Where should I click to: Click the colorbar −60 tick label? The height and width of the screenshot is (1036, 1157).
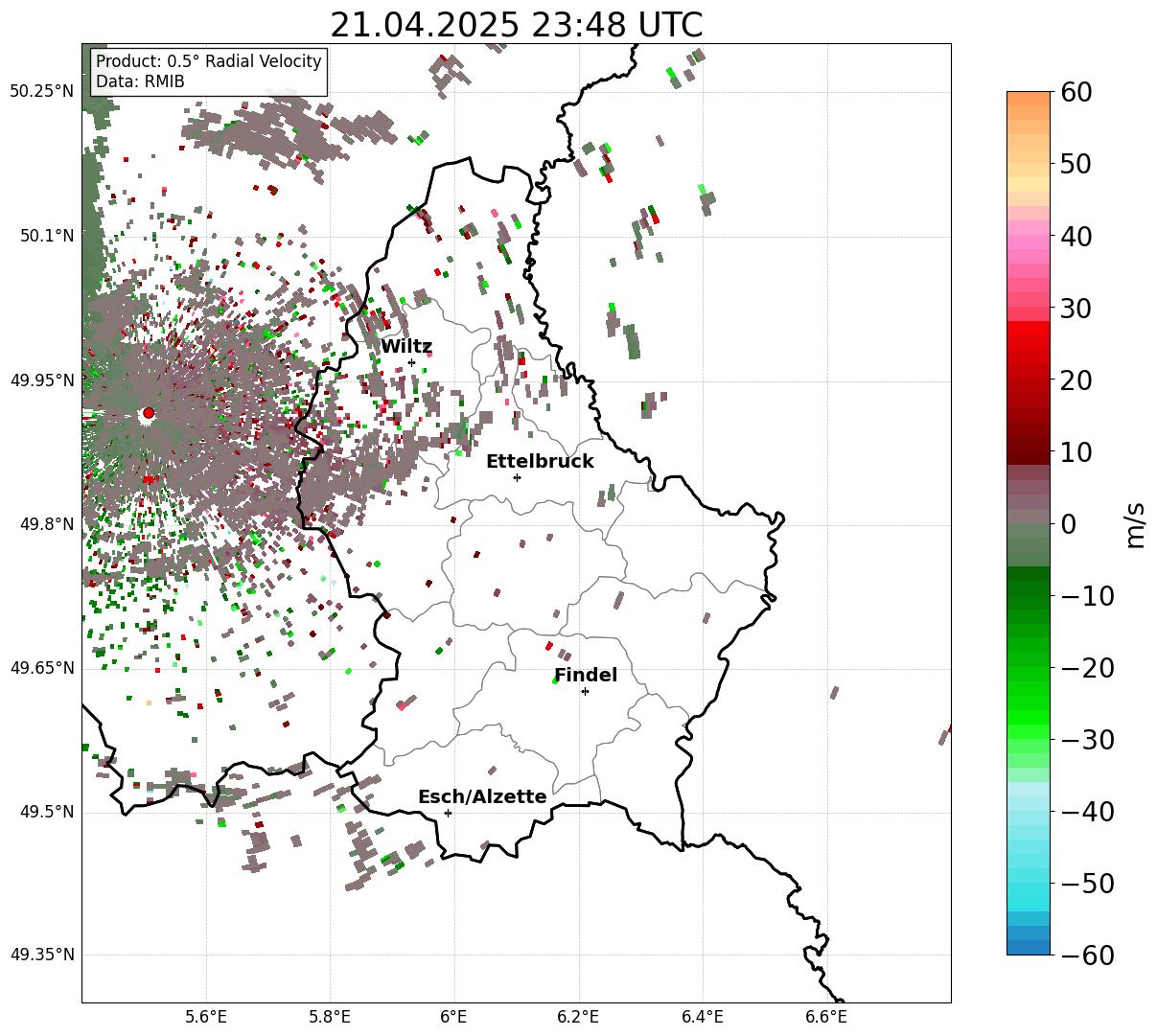tap(1087, 955)
